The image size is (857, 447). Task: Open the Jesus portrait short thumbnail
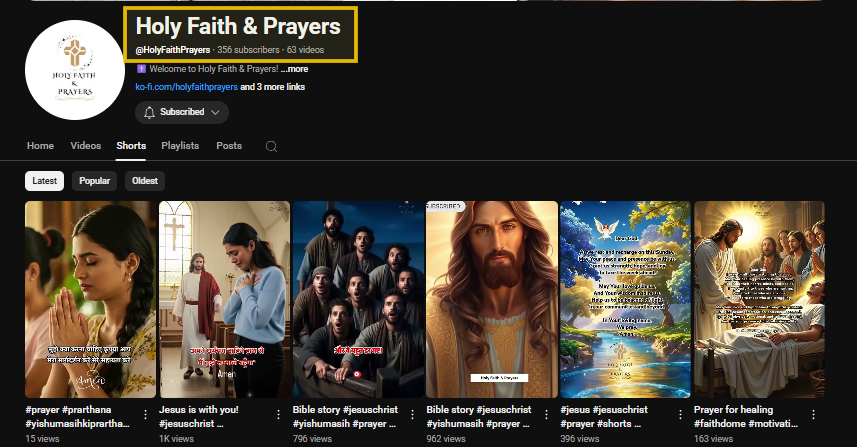click(492, 299)
